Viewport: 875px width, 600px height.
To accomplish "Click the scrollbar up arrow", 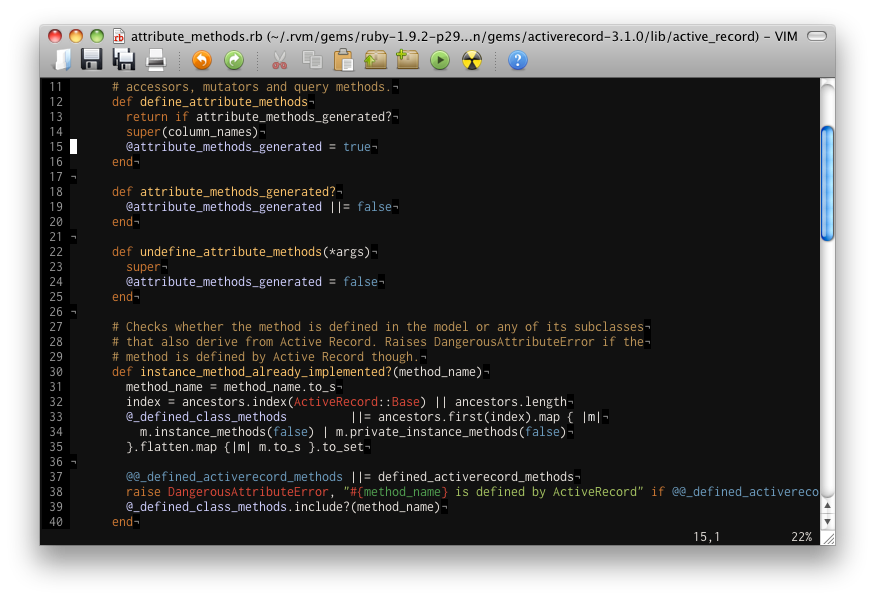I will tap(828, 505).
